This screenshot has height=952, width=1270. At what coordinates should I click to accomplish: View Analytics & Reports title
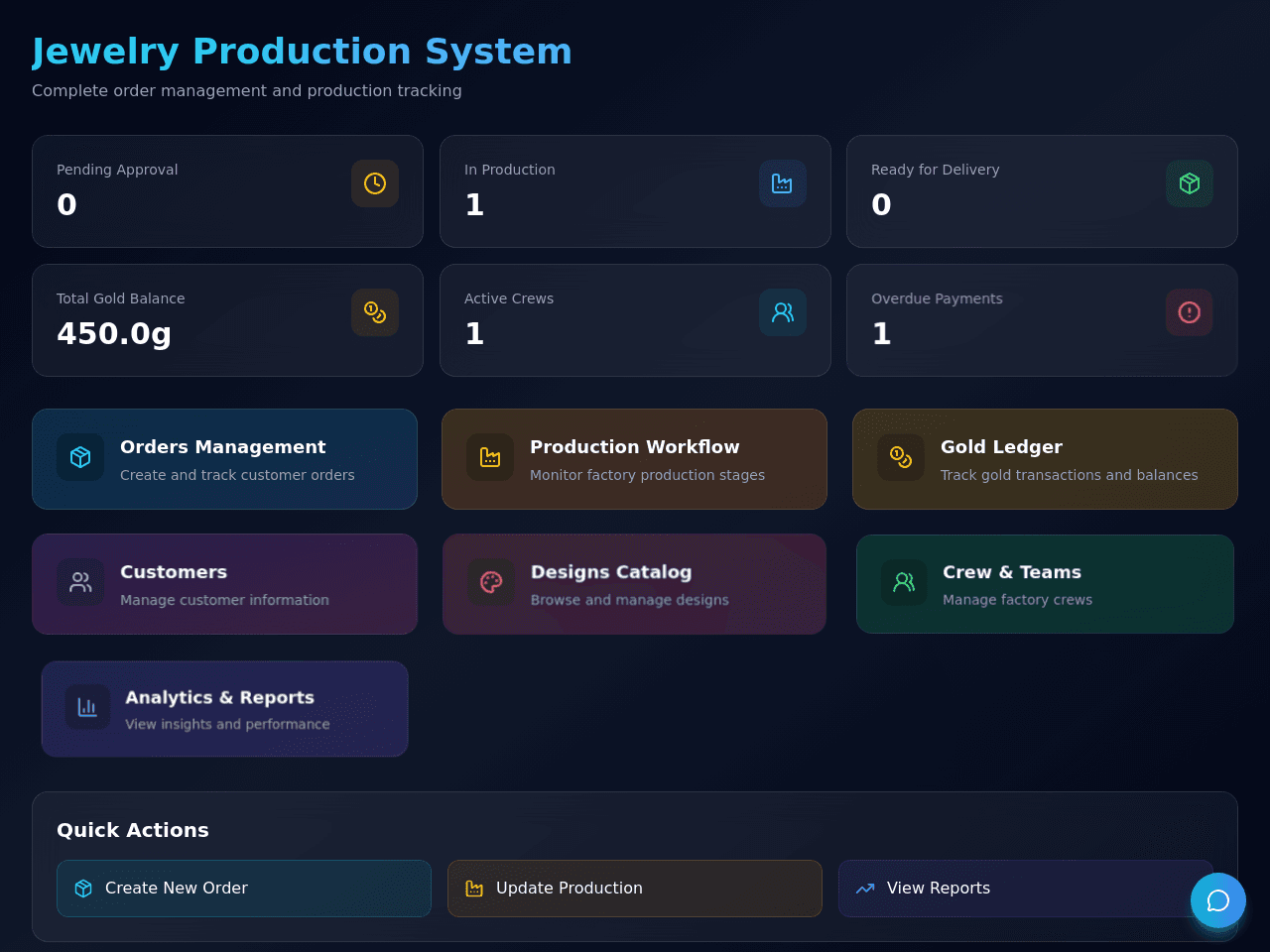(219, 697)
